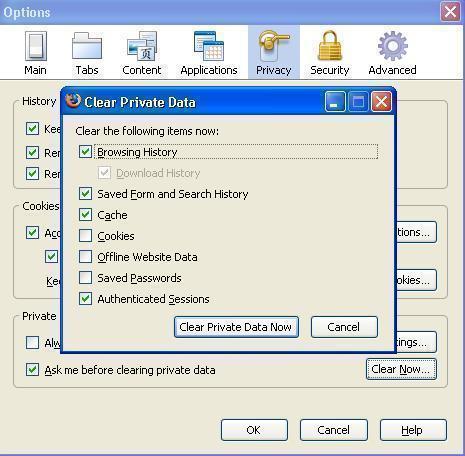Switch to the Tabs options pane

[87, 53]
